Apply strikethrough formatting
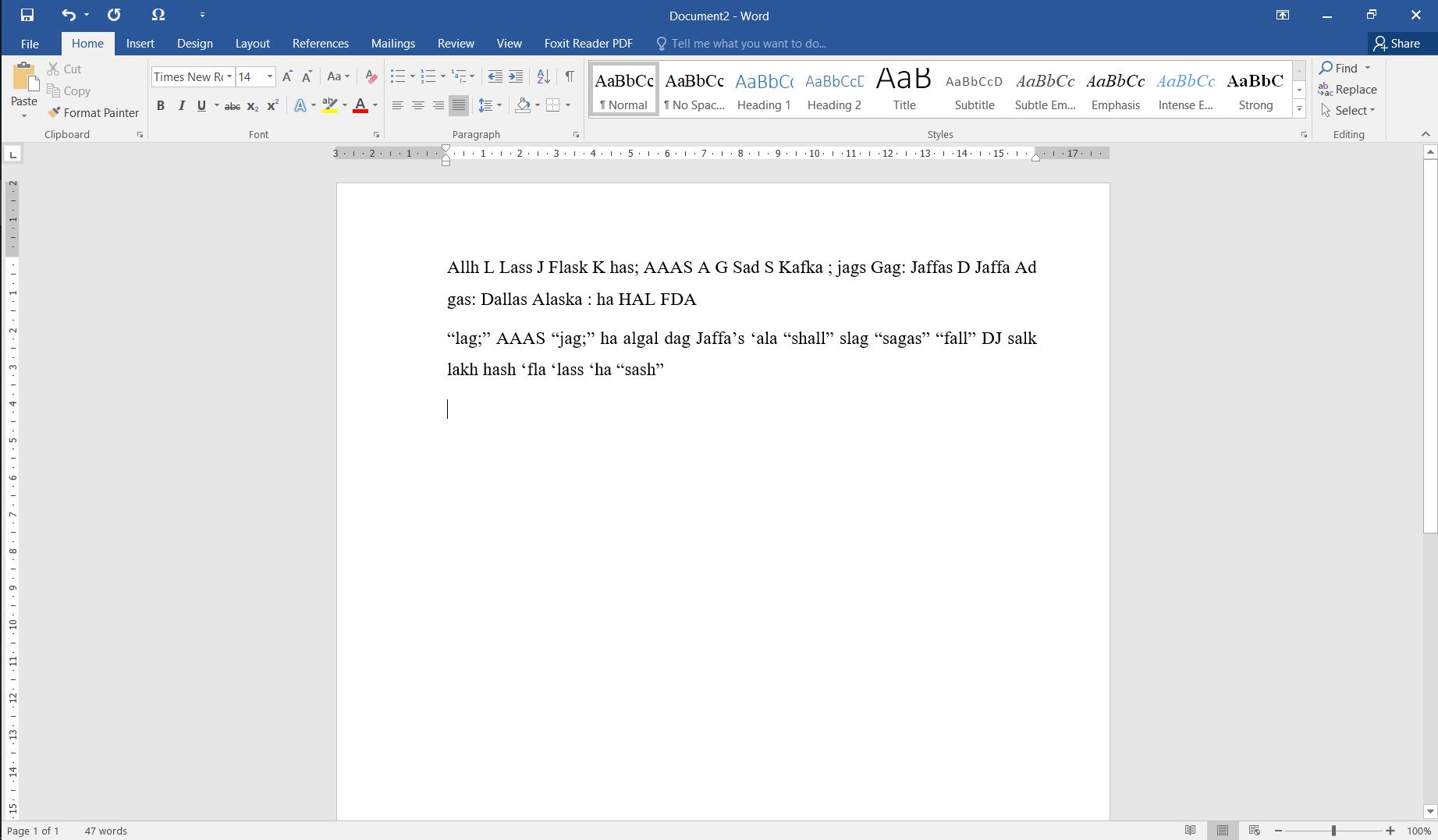 pos(232,105)
